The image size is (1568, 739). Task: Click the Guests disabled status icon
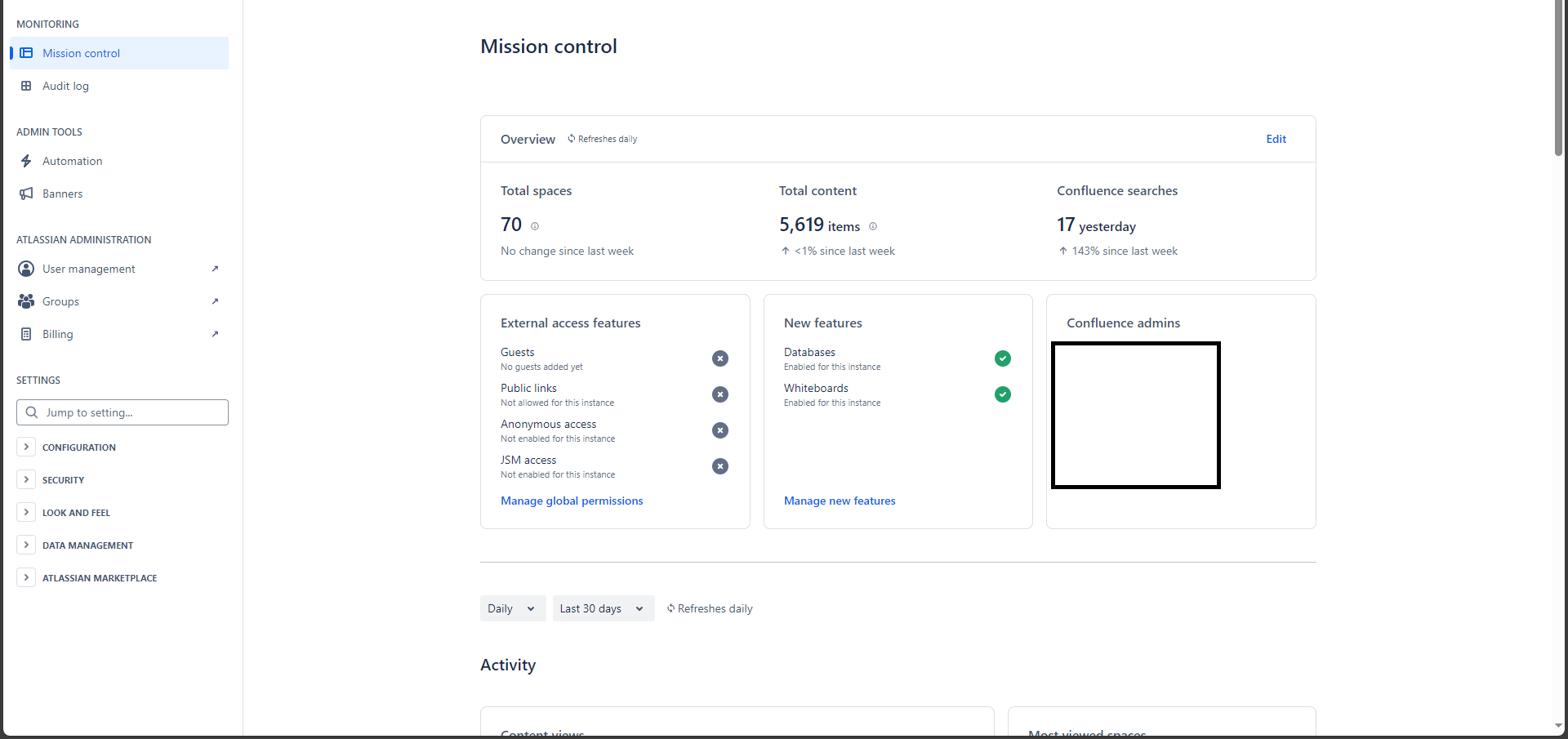pyautogui.click(x=720, y=358)
